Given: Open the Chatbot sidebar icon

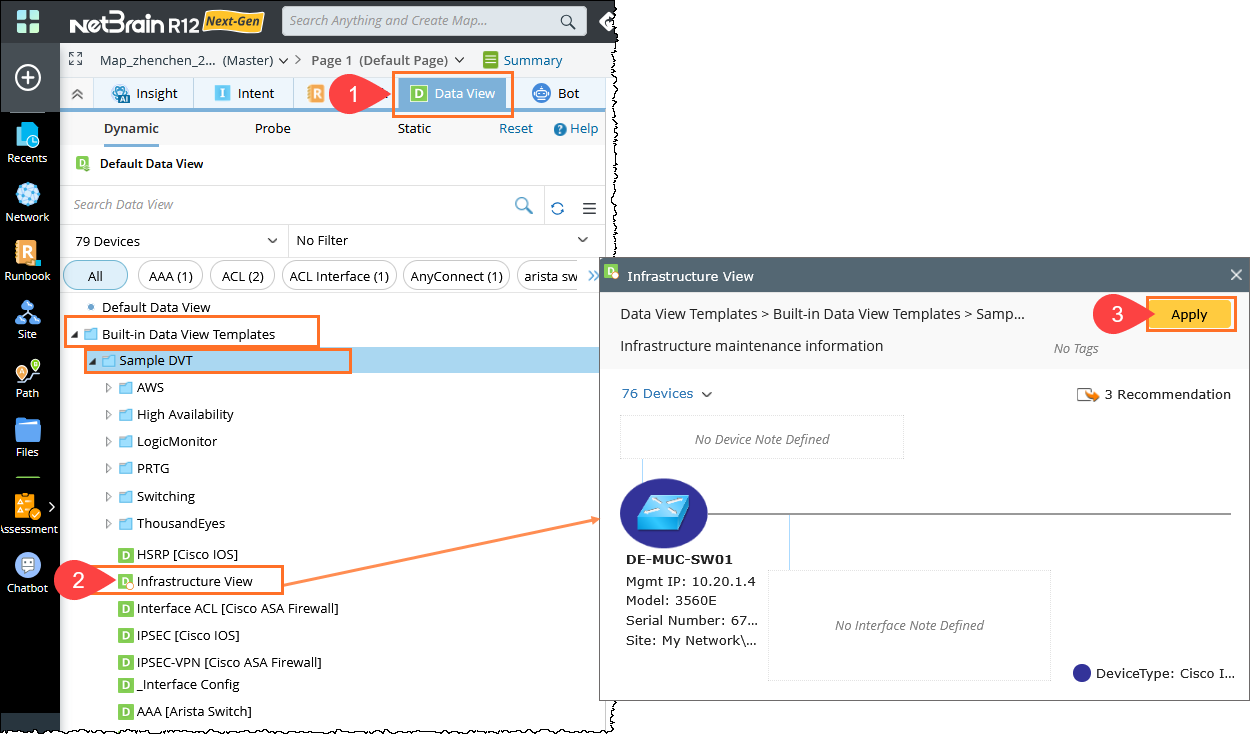Looking at the screenshot, I should (x=27, y=571).
